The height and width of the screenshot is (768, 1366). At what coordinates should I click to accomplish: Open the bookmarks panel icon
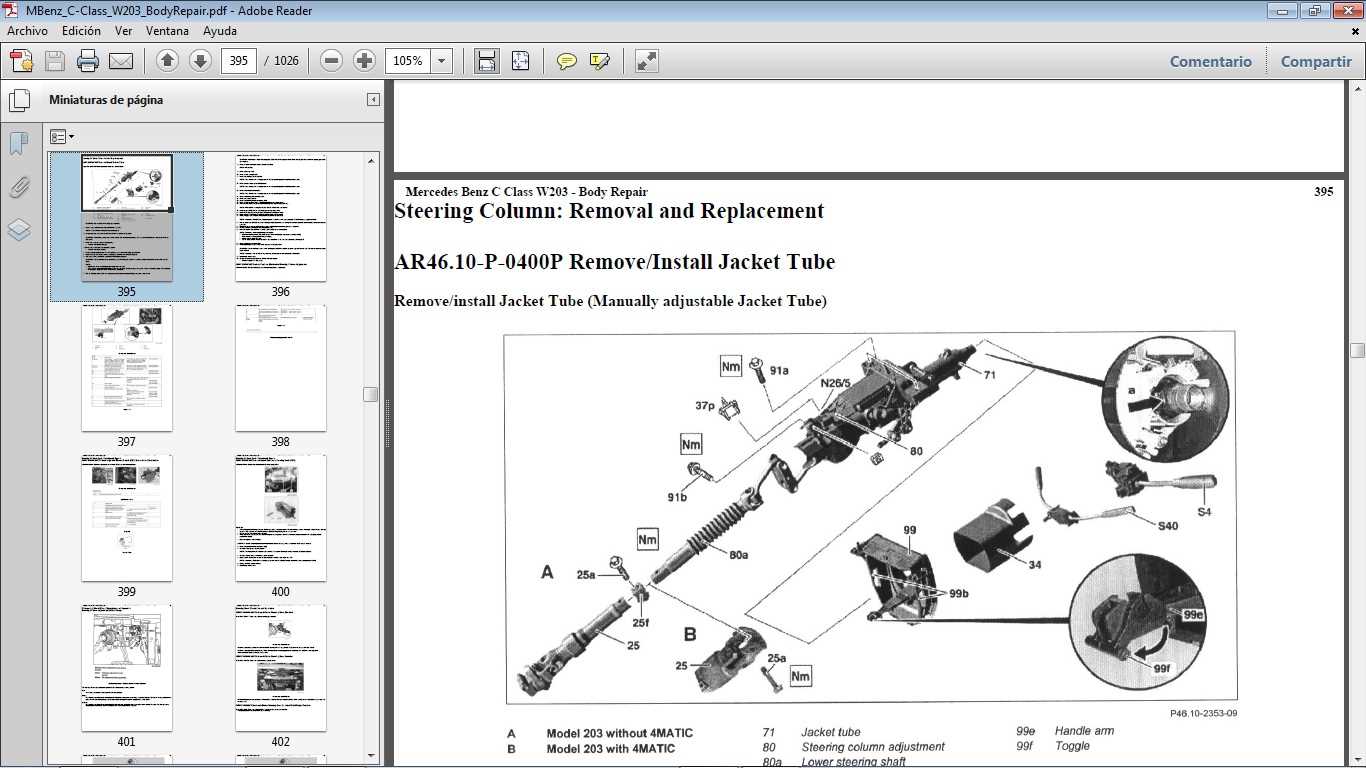pos(19,144)
